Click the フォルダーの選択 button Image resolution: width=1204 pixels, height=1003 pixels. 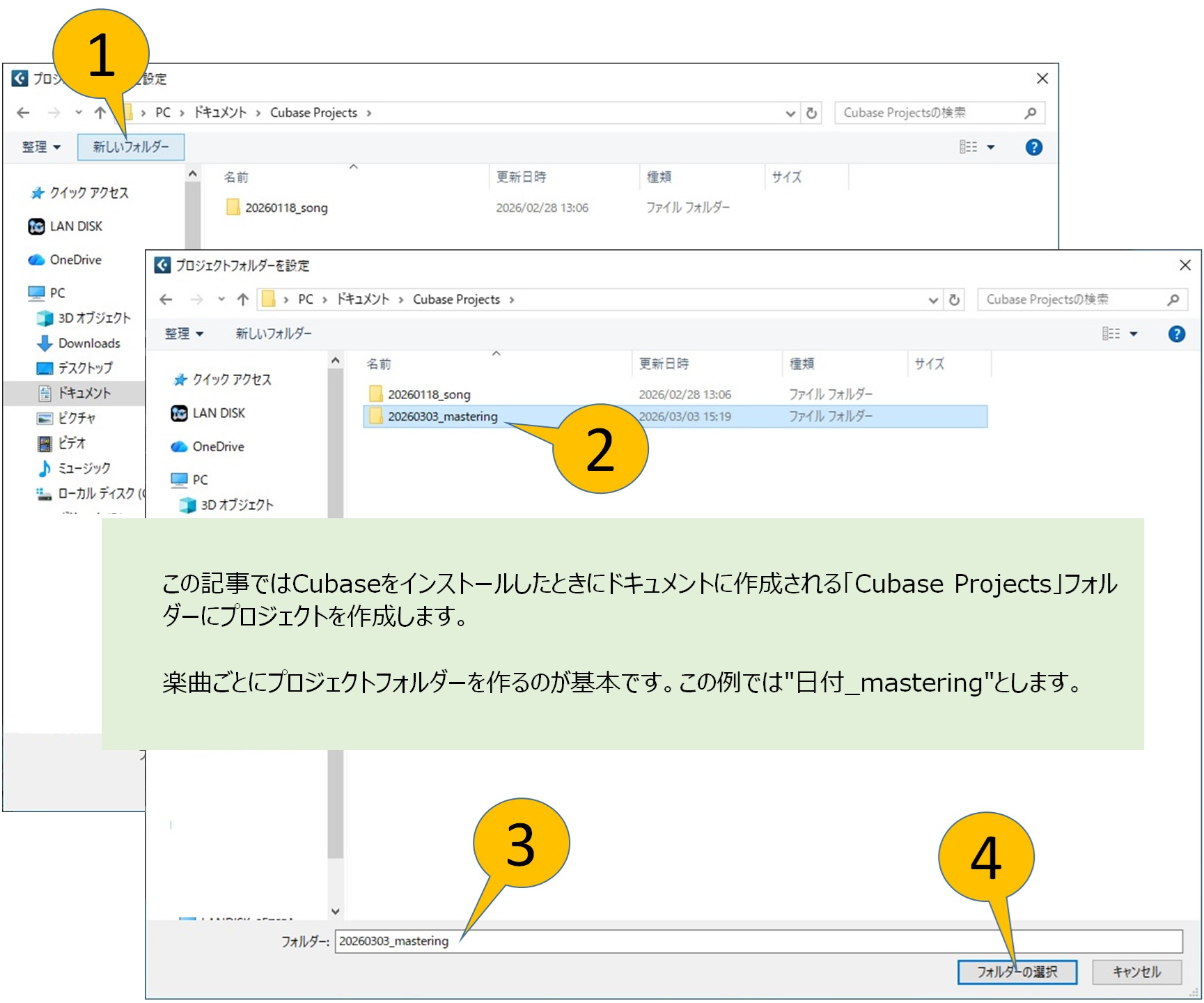pos(1016,972)
